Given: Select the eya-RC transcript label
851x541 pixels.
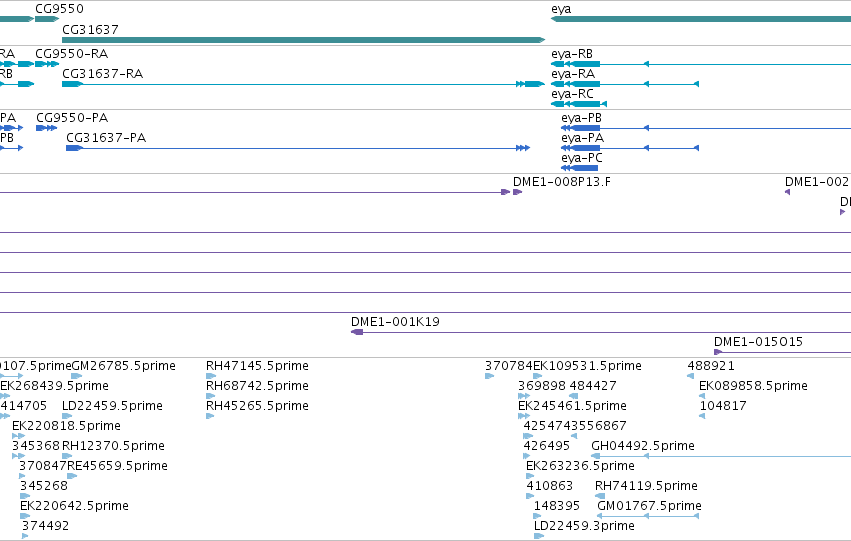Looking at the screenshot, I should tap(573, 94).
